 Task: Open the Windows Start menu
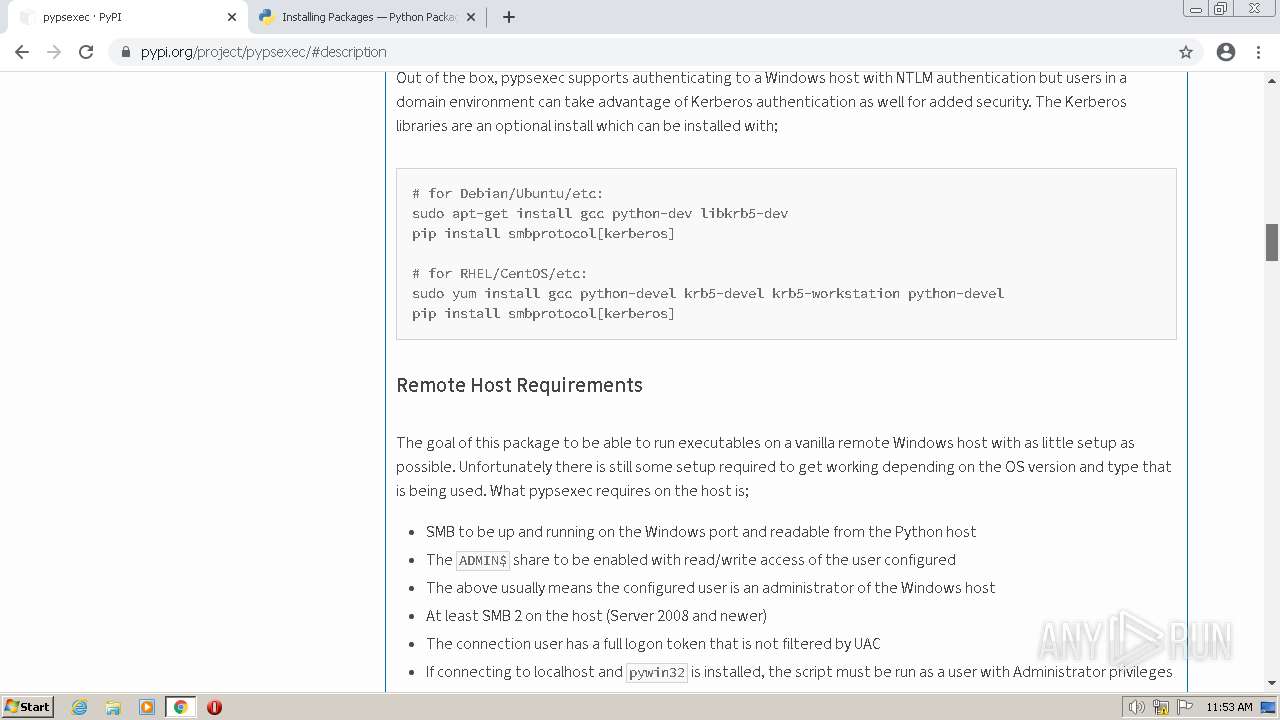coord(27,707)
